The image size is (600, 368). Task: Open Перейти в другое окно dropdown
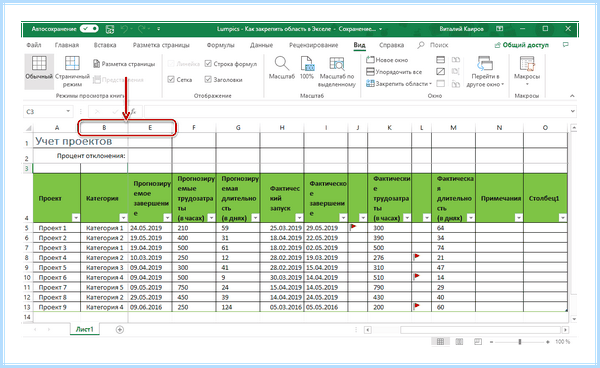485,72
